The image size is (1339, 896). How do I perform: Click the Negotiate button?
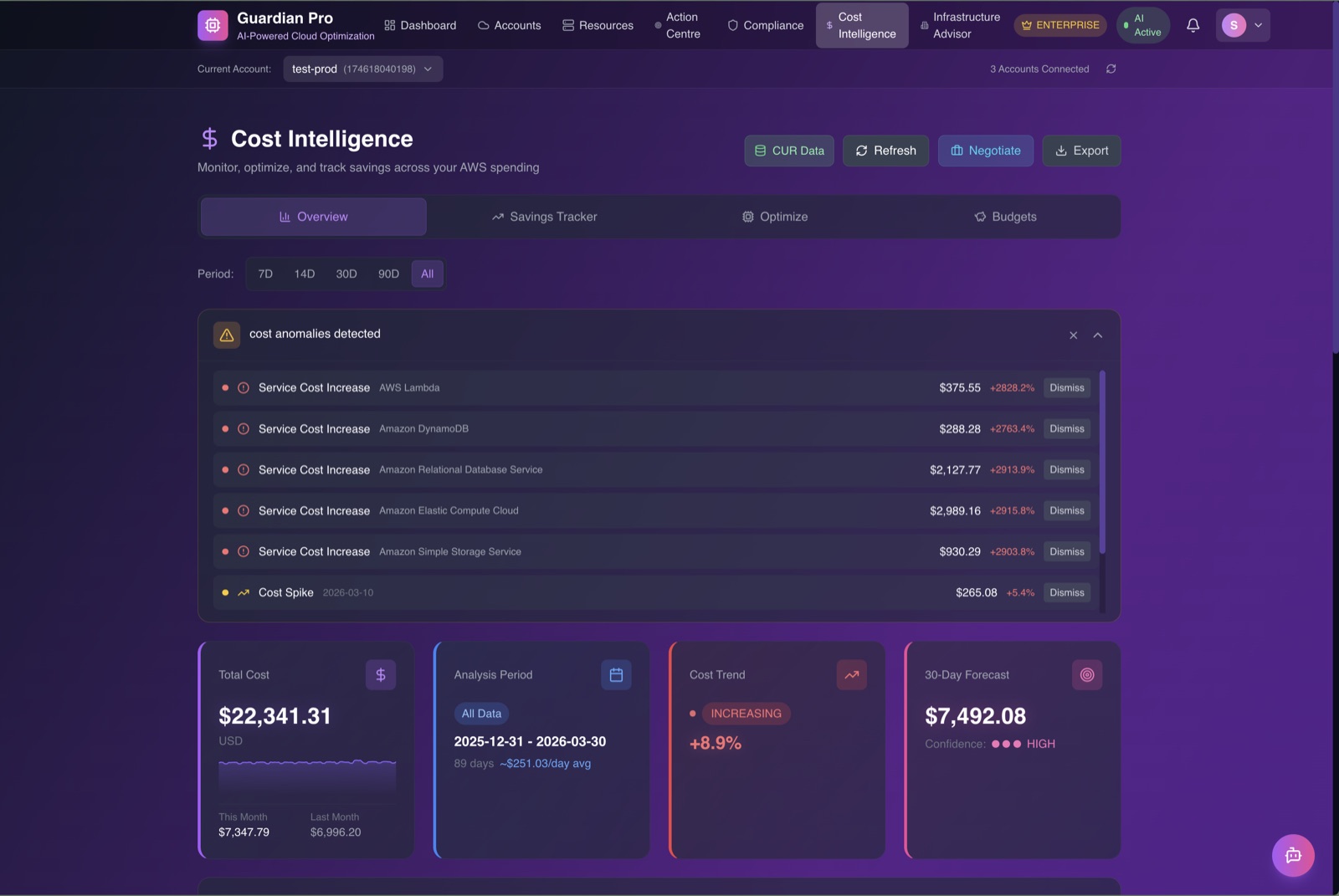point(986,151)
